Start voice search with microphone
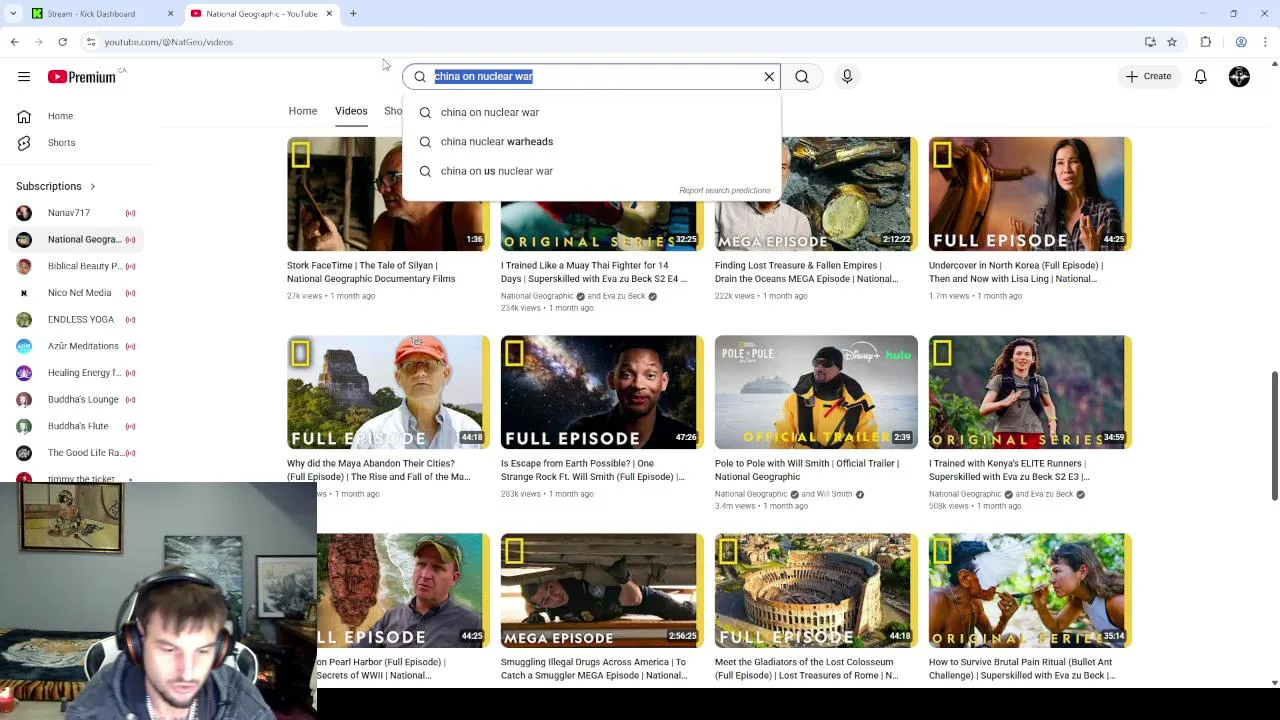The image size is (1280, 720). (847, 76)
